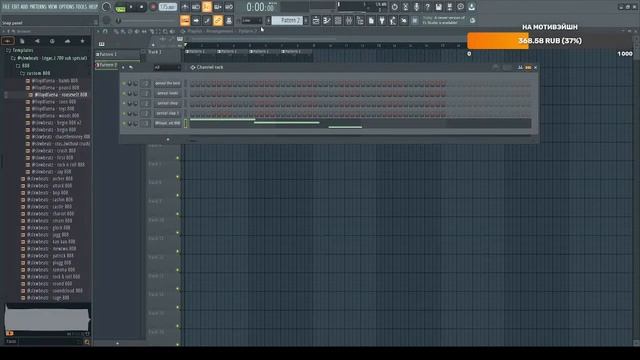Viewport: 640px width, 360px height.
Task: Click the arrow left of Pattern 2 selector
Action: pos(269,20)
